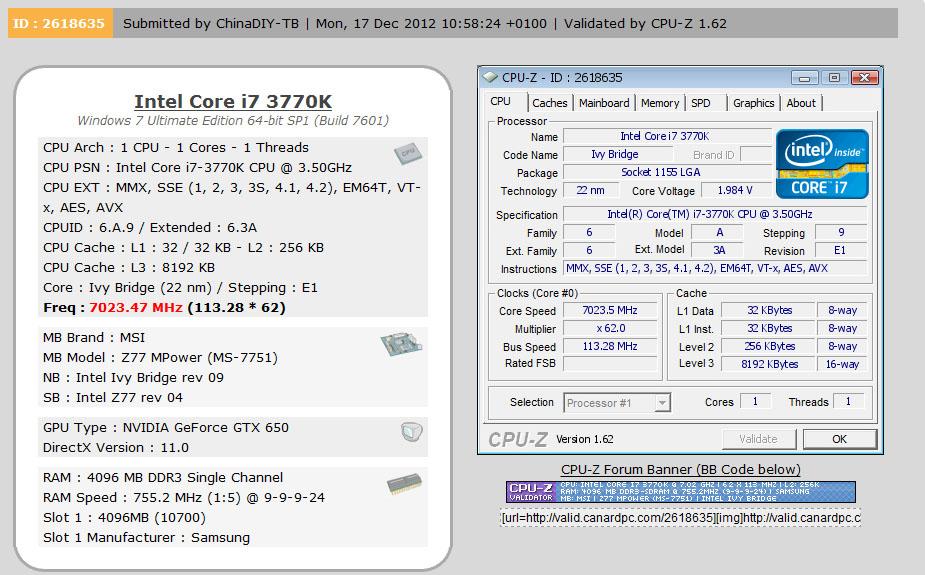Image resolution: width=925 pixels, height=575 pixels.
Task: Click the red 7023.47 MHz frequency text
Action: coord(136,308)
